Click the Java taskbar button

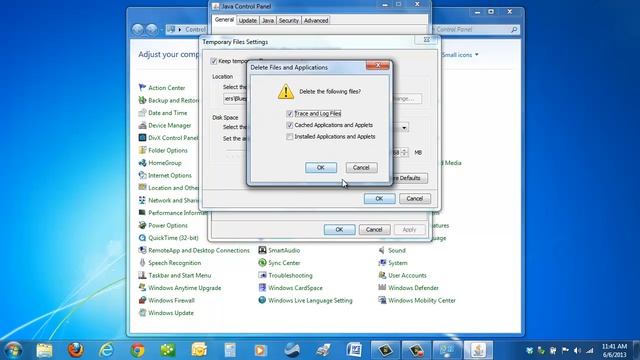point(478,350)
